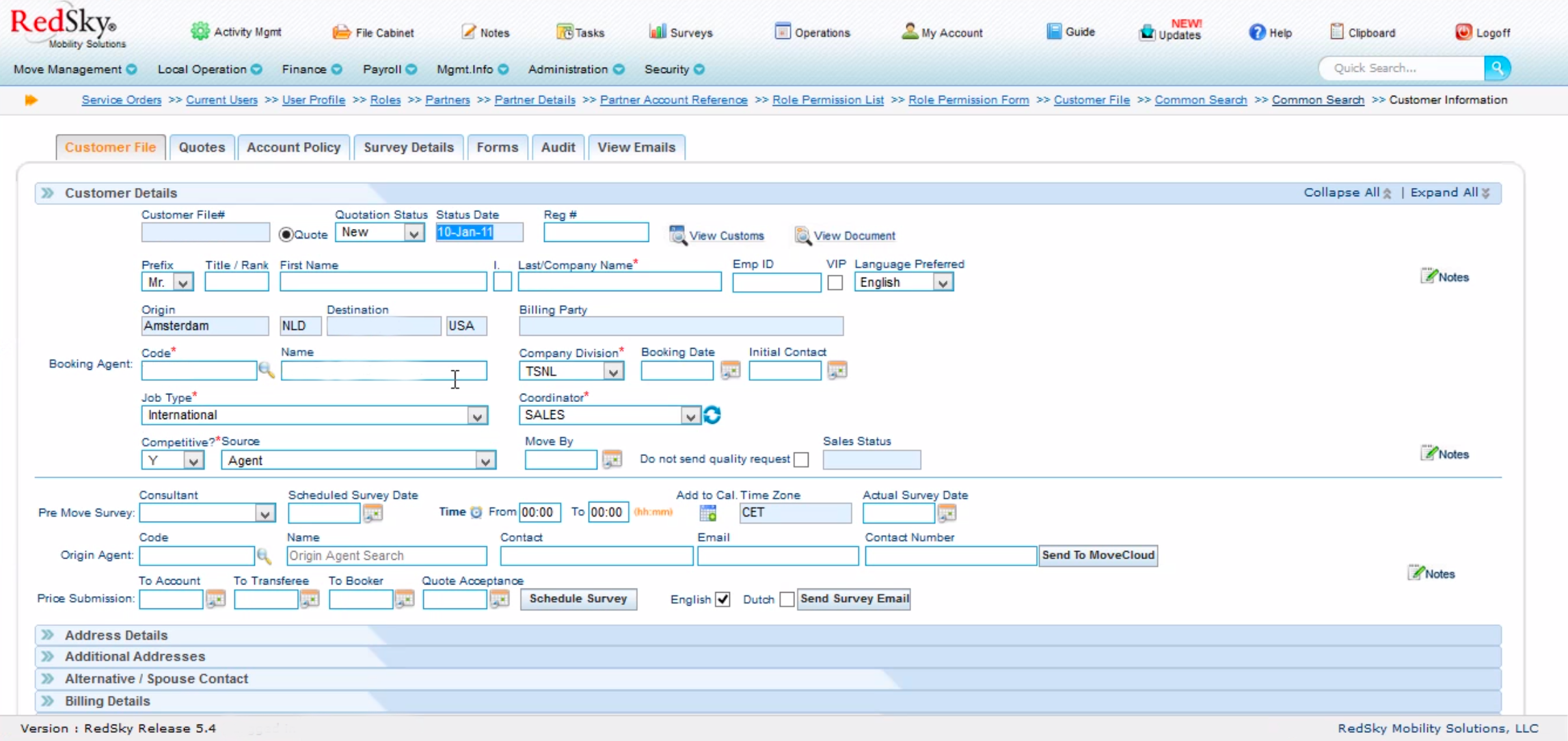Enable Do not send quality request

[x=802, y=459]
